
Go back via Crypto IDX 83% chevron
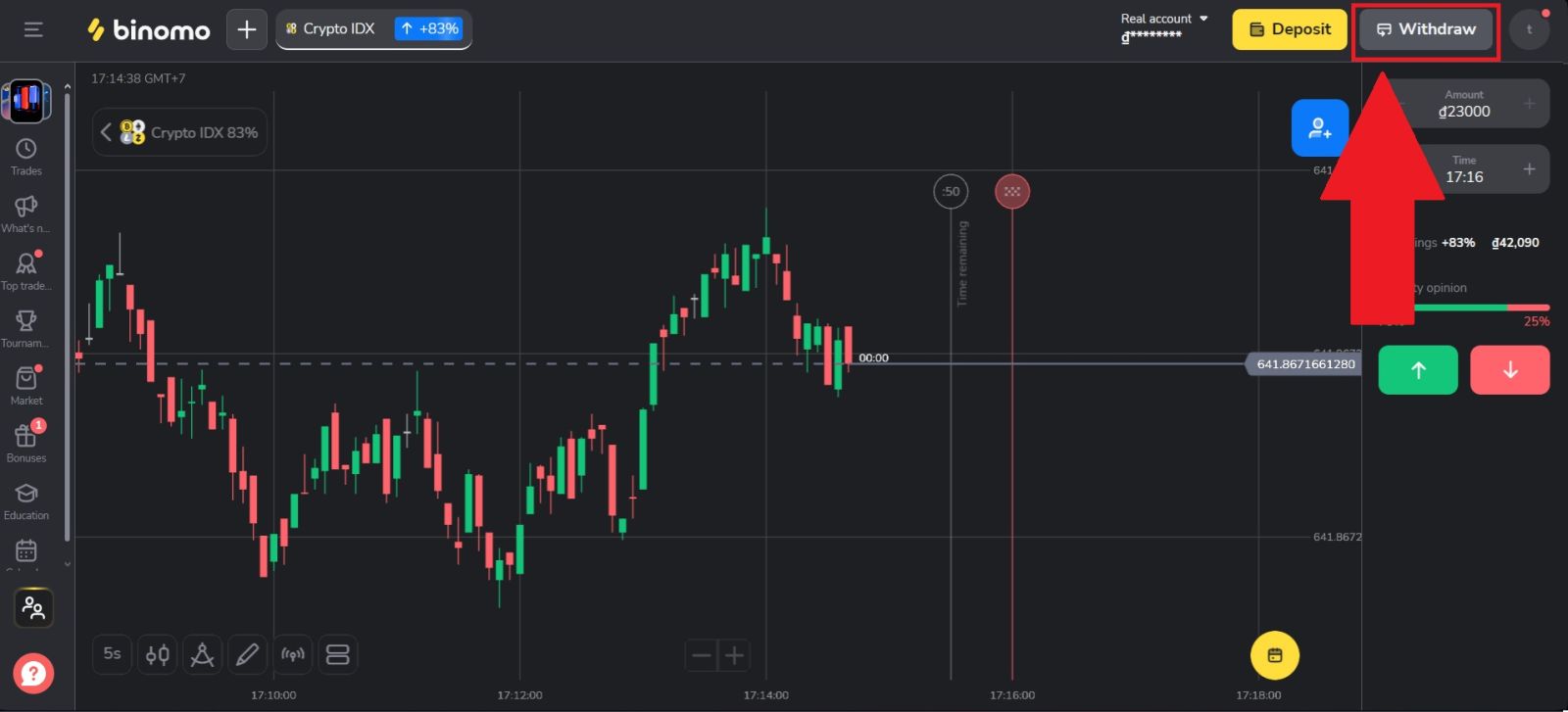(x=106, y=132)
